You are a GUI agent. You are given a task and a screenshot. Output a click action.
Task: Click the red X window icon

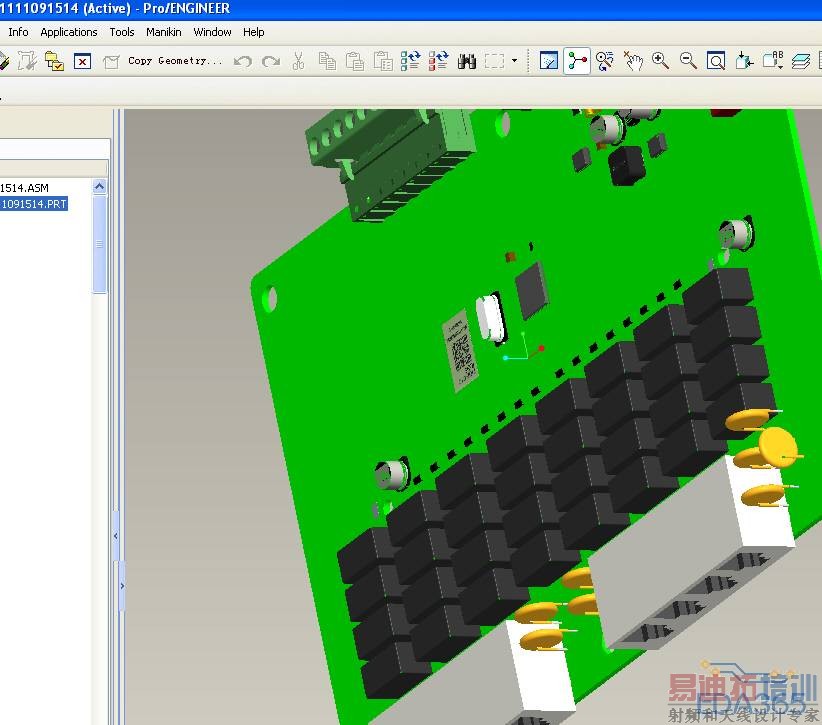[82, 62]
